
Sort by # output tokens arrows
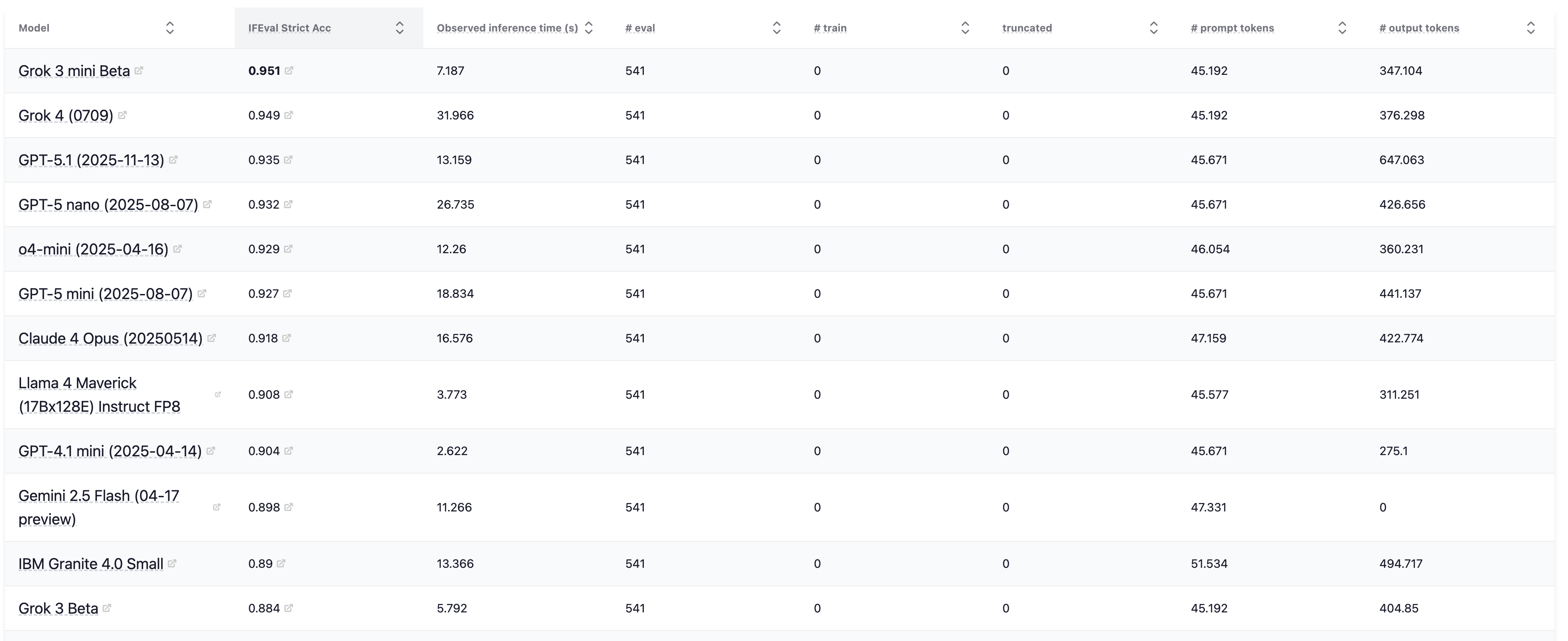1531,28
